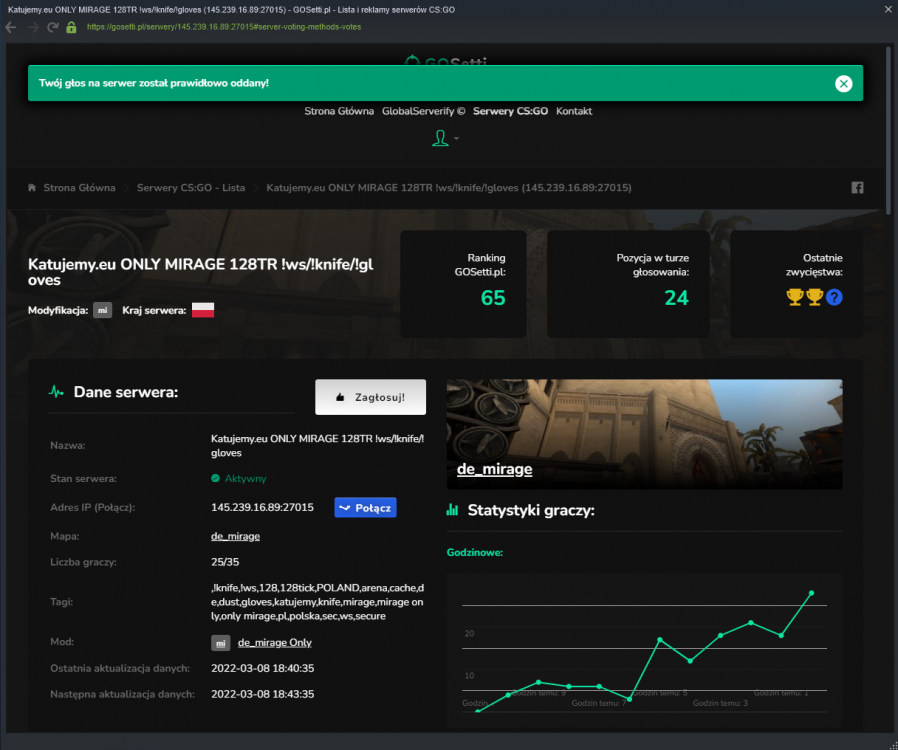898x750 pixels.
Task: Click the IP address 145.239.16.89:27015
Action: (x=262, y=507)
